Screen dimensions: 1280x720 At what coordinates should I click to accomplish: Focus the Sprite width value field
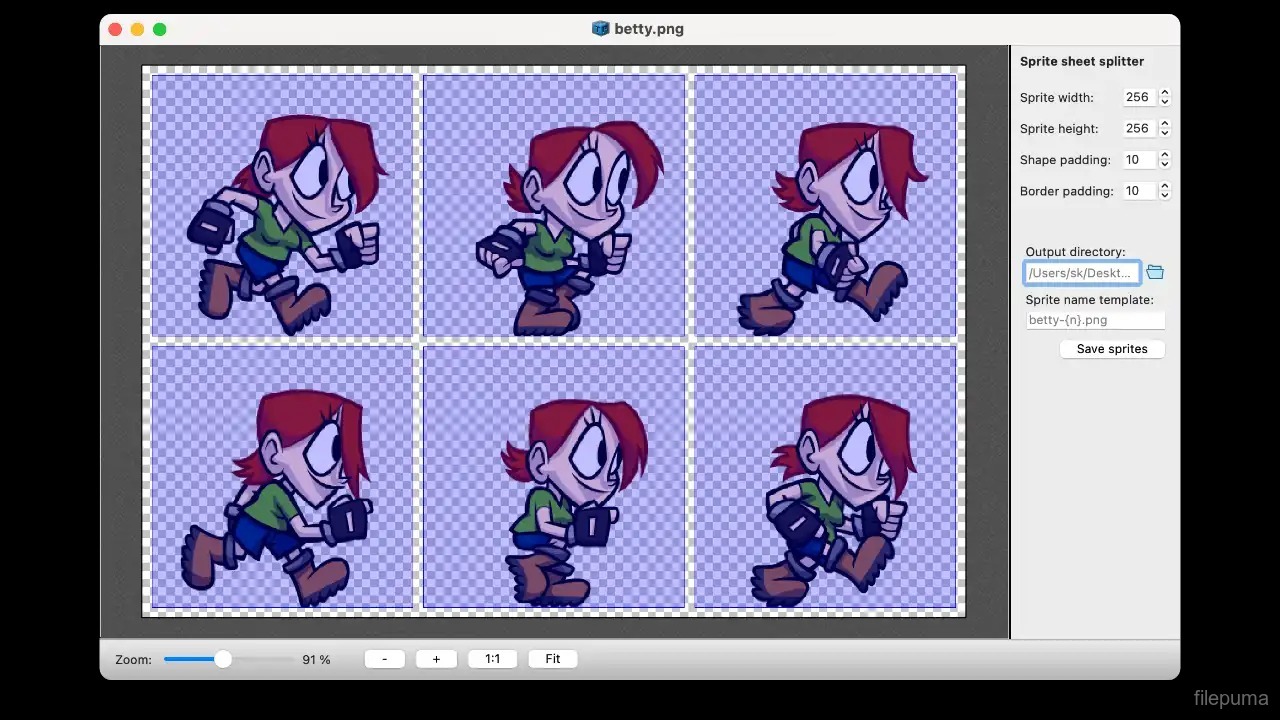tap(1137, 98)
